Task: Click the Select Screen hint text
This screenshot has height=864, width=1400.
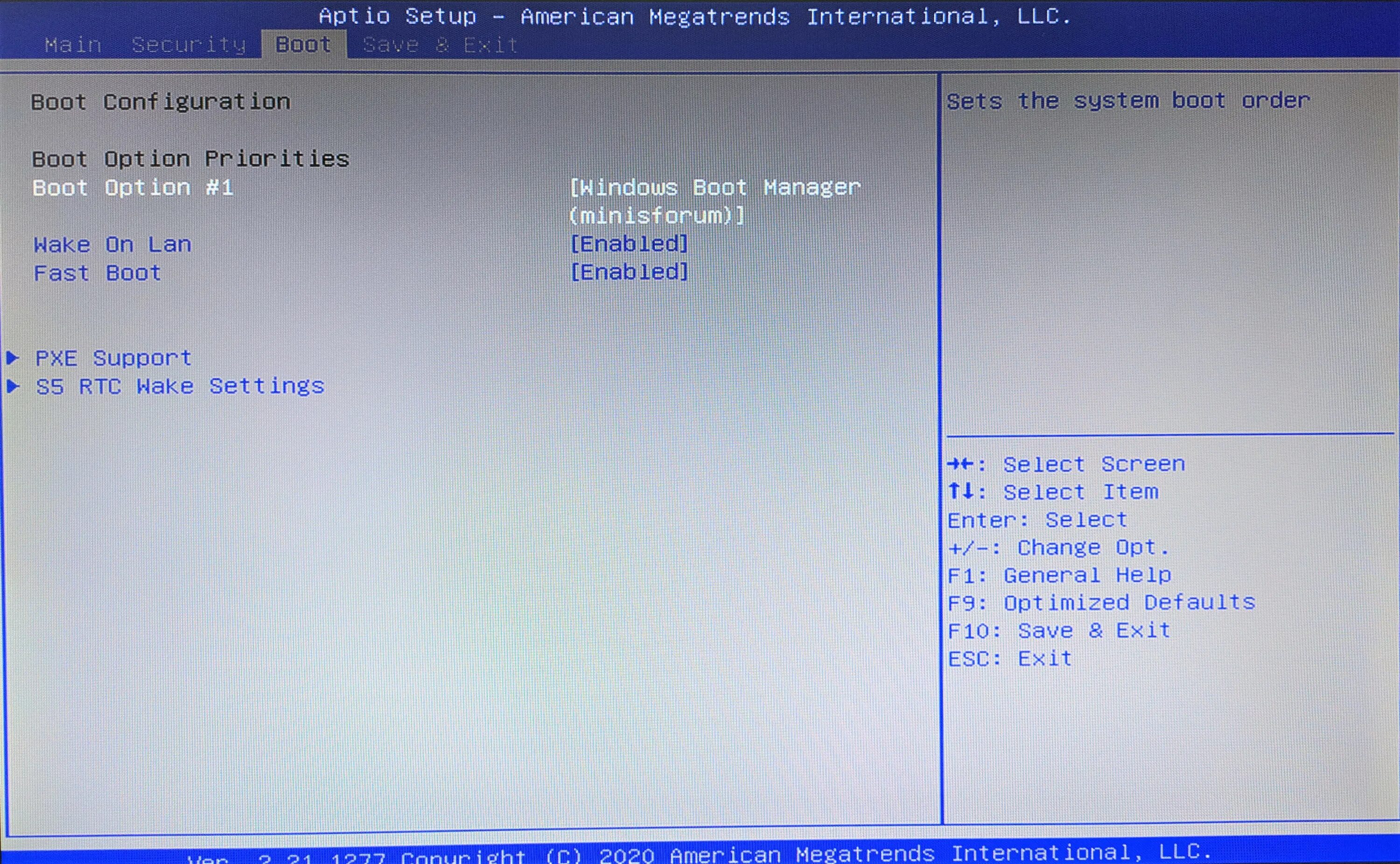Action: tap(1094, 464)
